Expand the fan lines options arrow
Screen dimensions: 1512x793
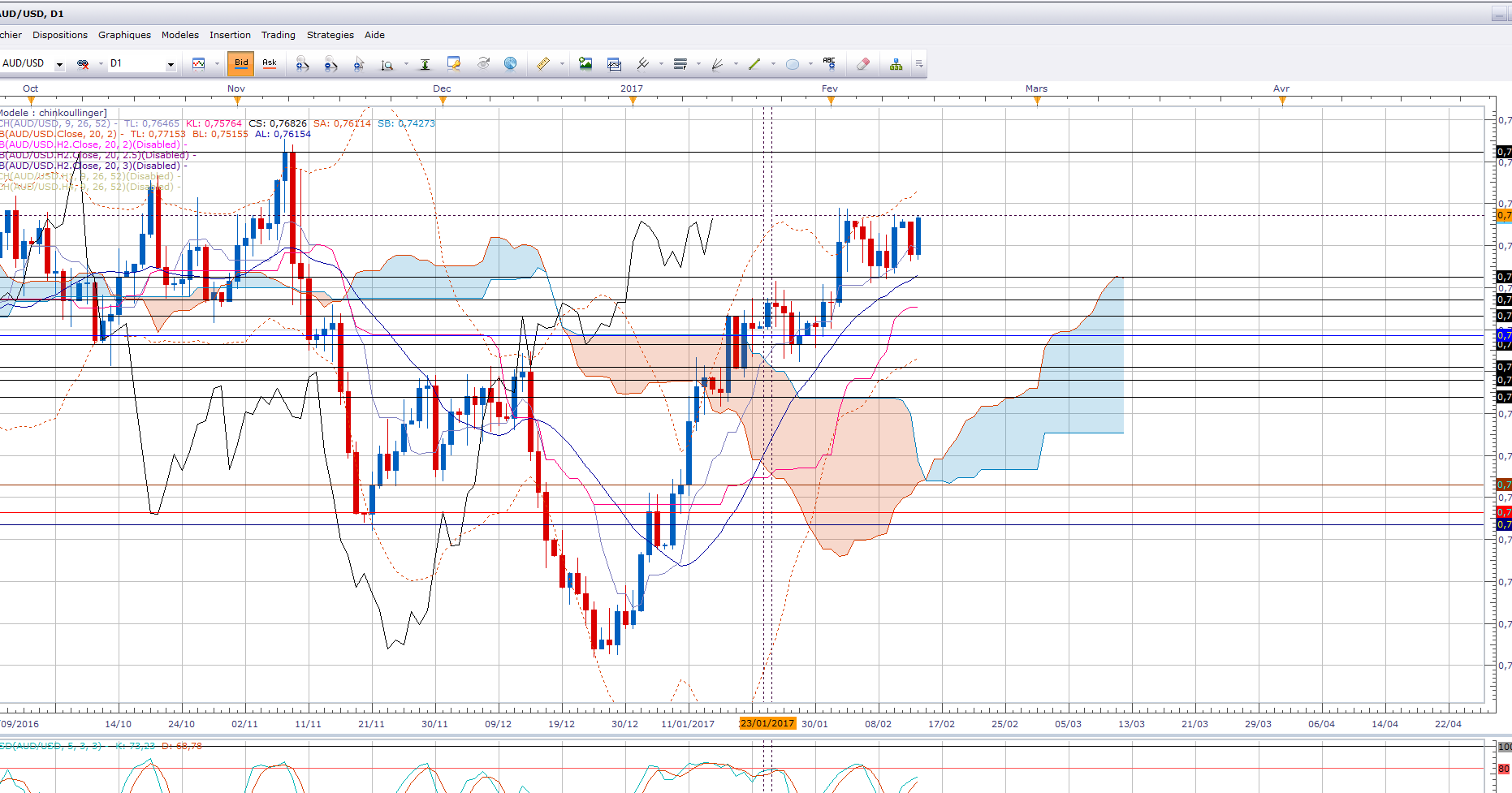click(736, 63)
